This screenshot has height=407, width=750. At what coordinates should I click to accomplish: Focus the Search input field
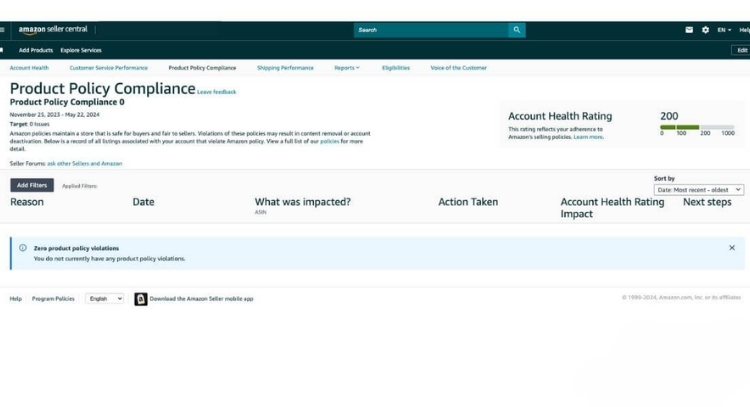pyautogui.click(x=430, y=30)
